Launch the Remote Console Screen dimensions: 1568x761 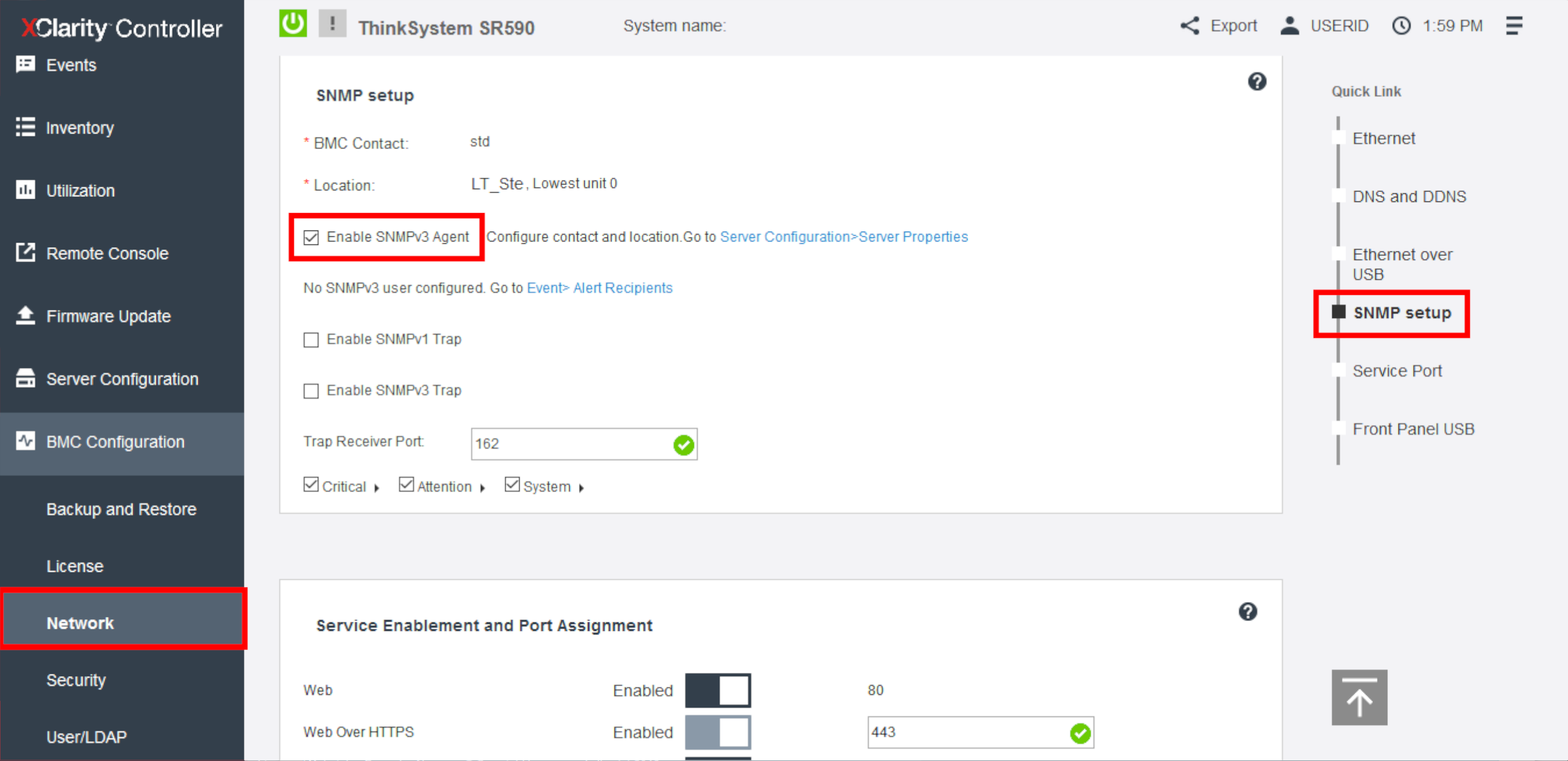[x=107, y=253]
